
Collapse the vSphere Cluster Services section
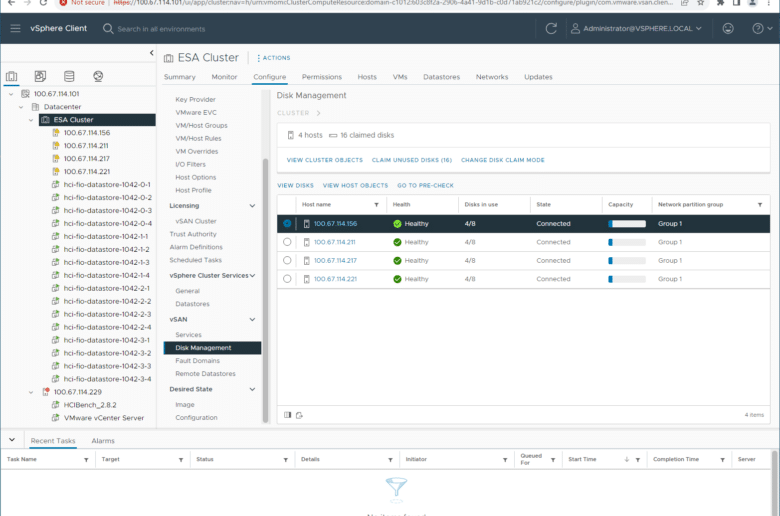point(252,275)
